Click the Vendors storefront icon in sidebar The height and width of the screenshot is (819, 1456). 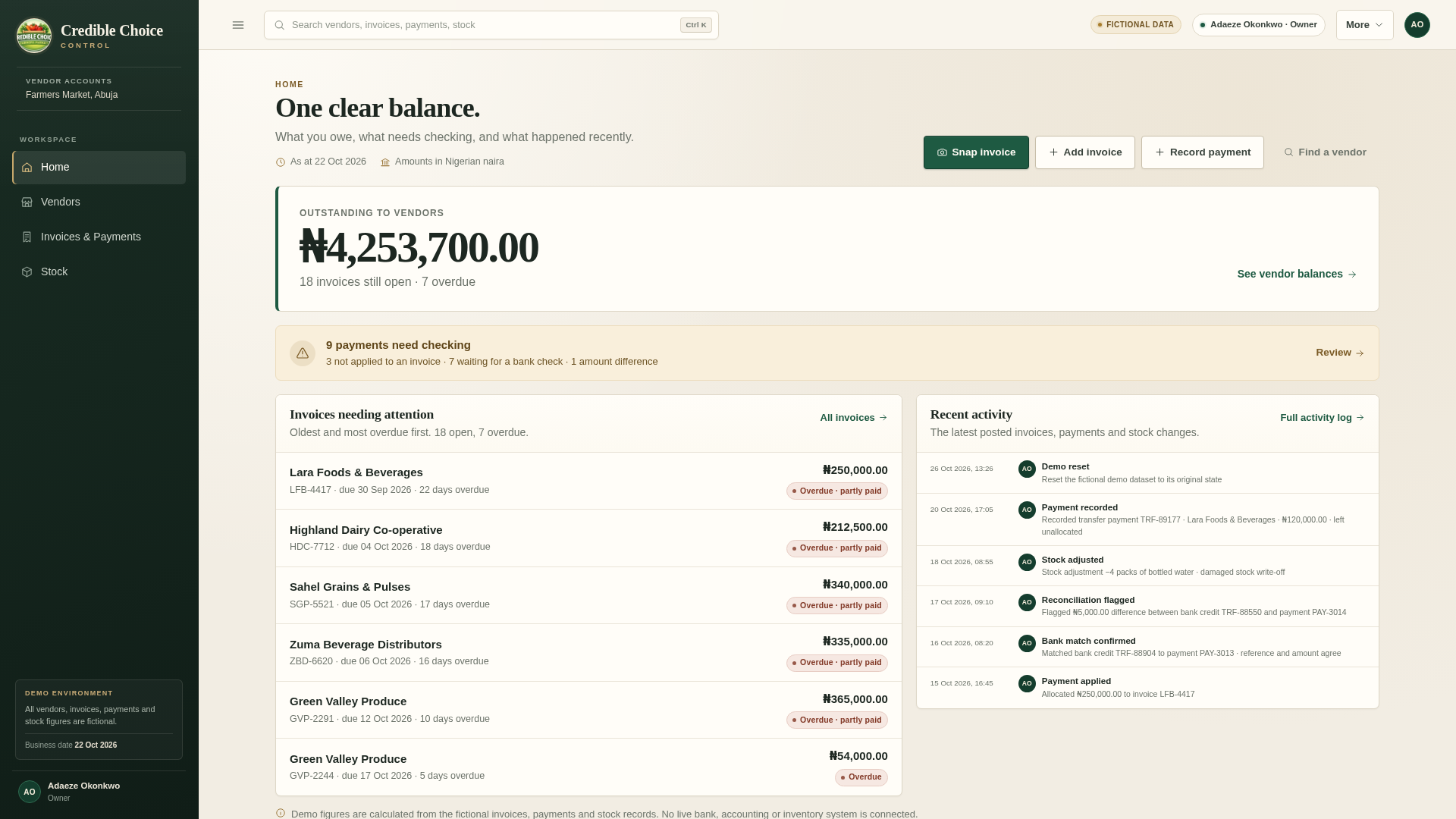pyautogui.click(x=27, y=202)
